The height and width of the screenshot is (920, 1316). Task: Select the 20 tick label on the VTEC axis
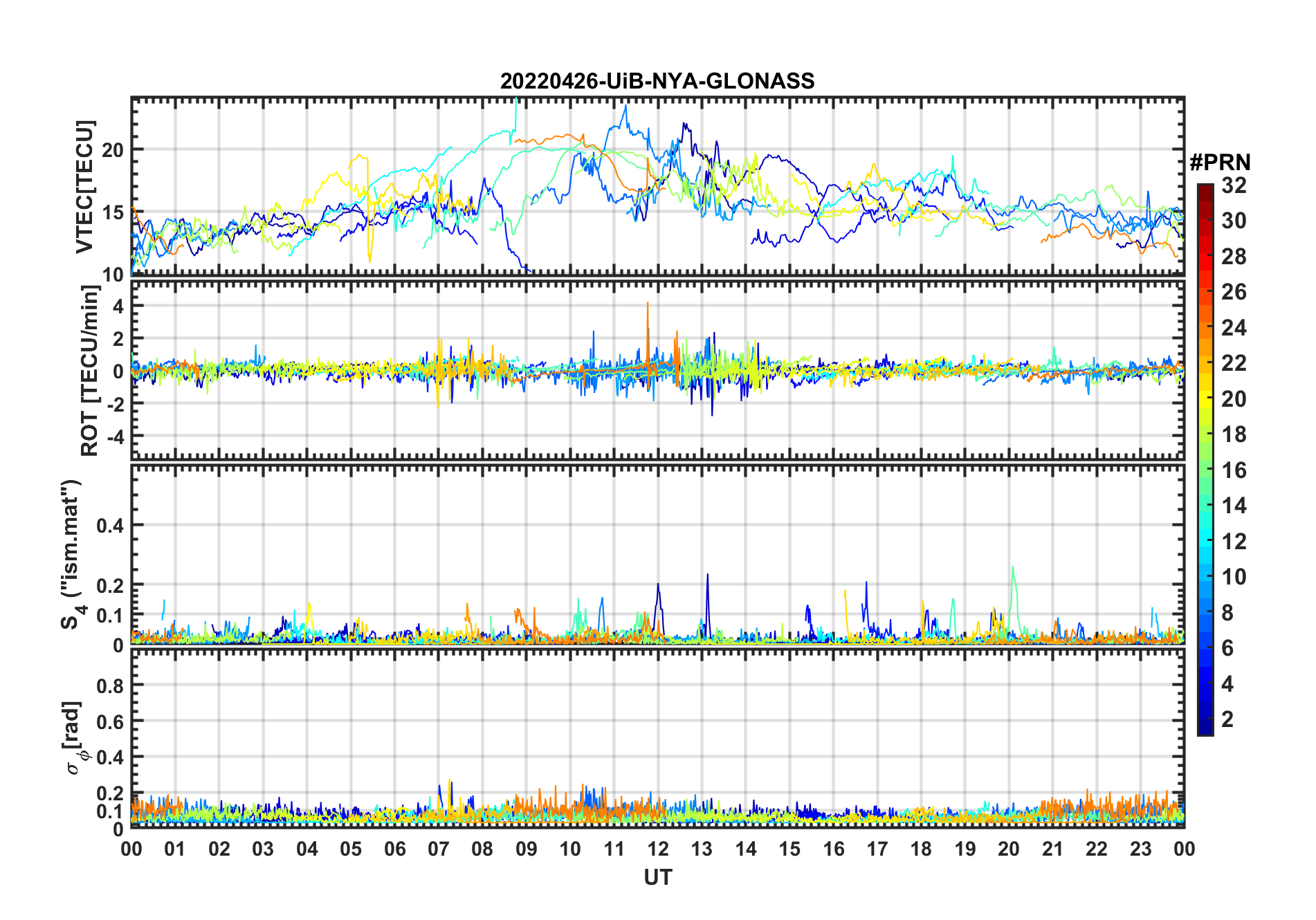tap(113, 149)
